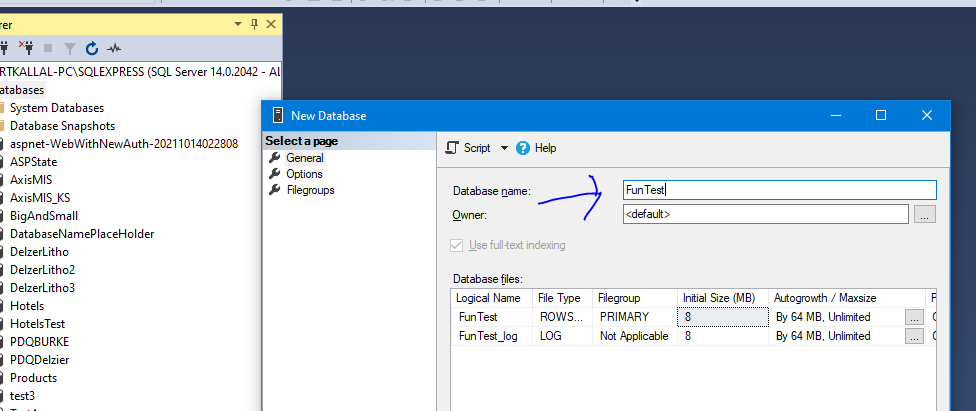Viewport: 976px width, 411px height.
Task: Click the wrench icon beside General
Action: (x=274, y=158)
